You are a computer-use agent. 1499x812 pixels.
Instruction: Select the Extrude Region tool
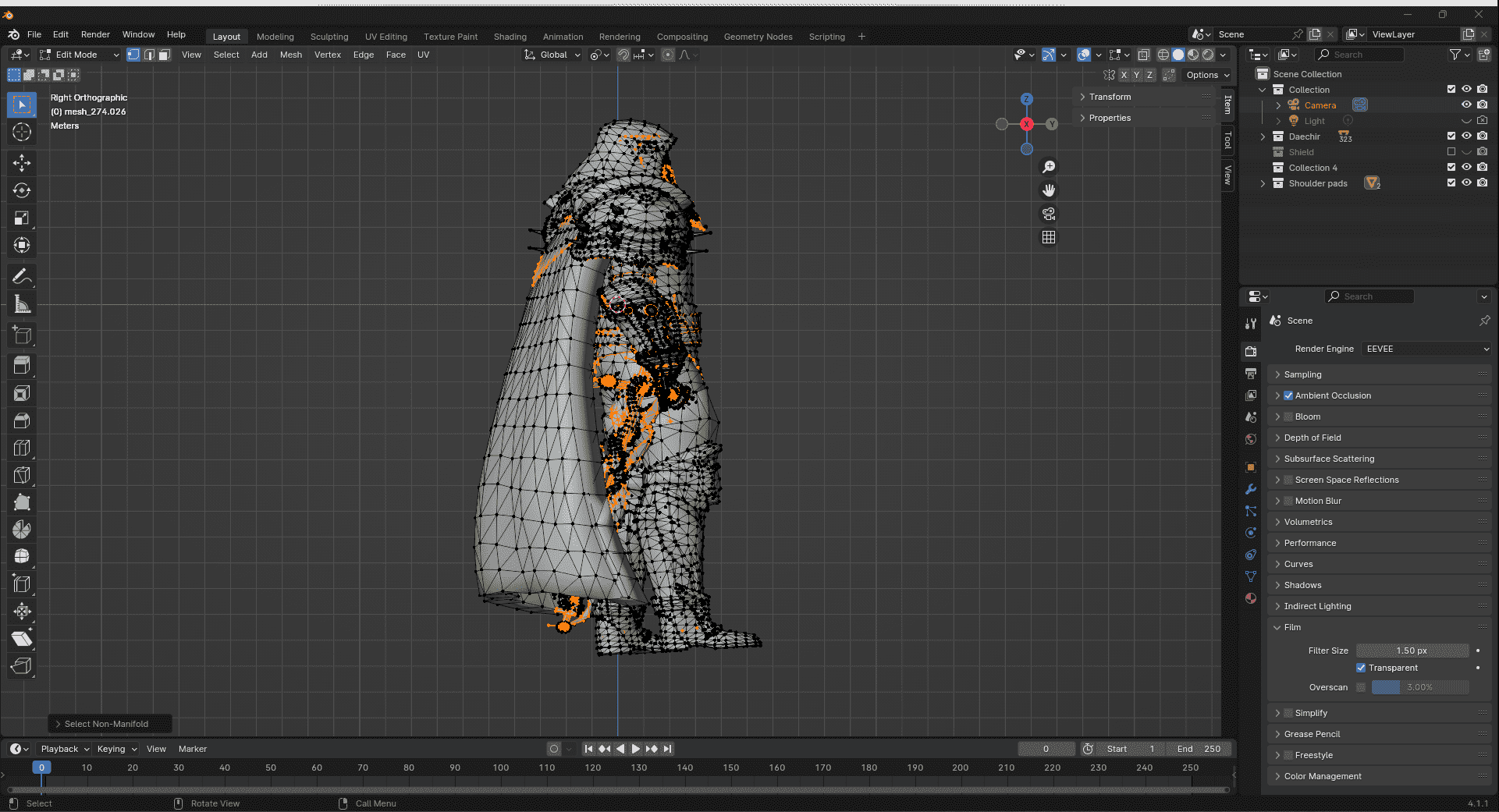pos(22,365)
